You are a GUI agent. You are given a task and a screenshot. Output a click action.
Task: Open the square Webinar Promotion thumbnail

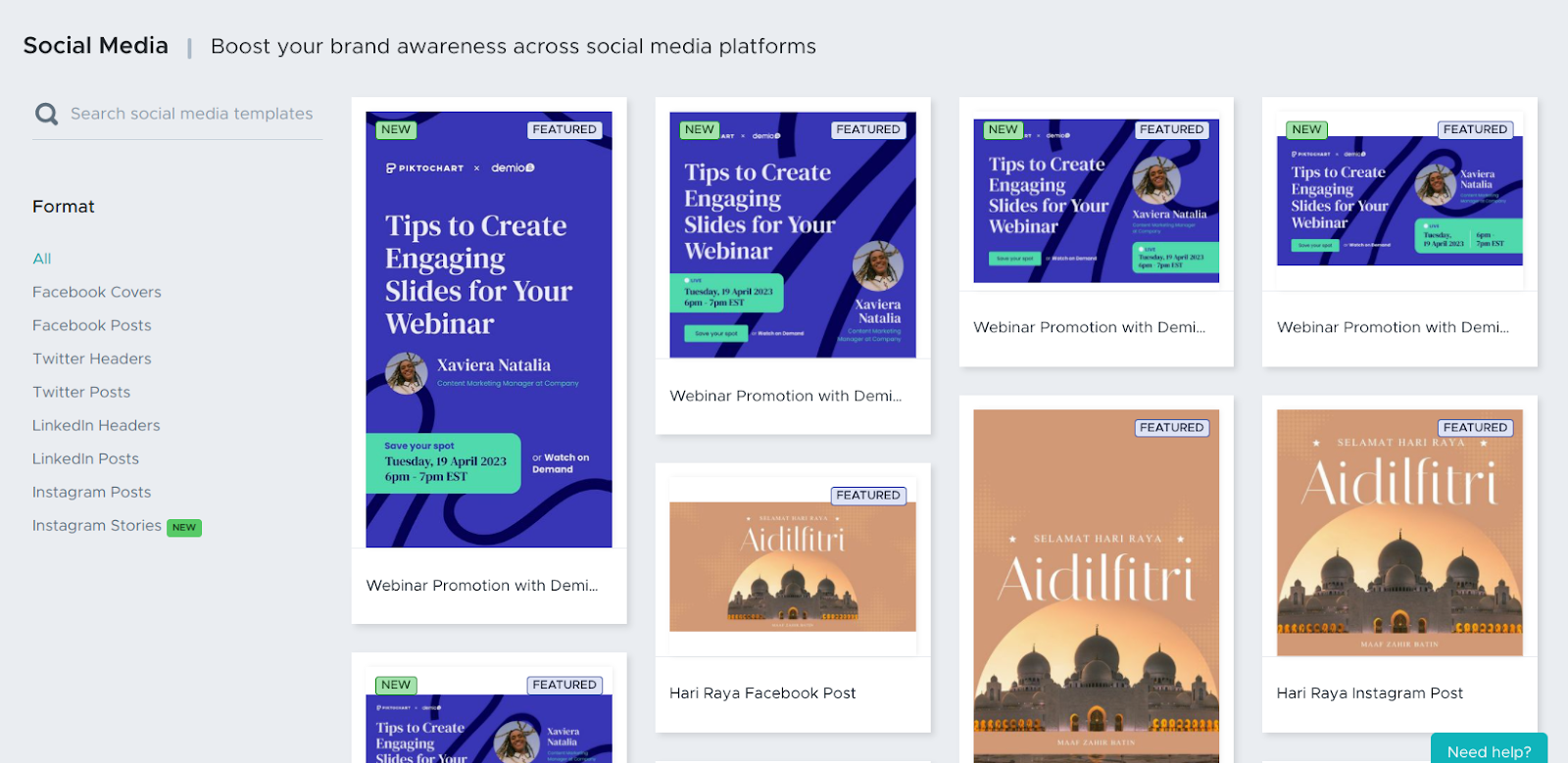(x=793, y=235)
